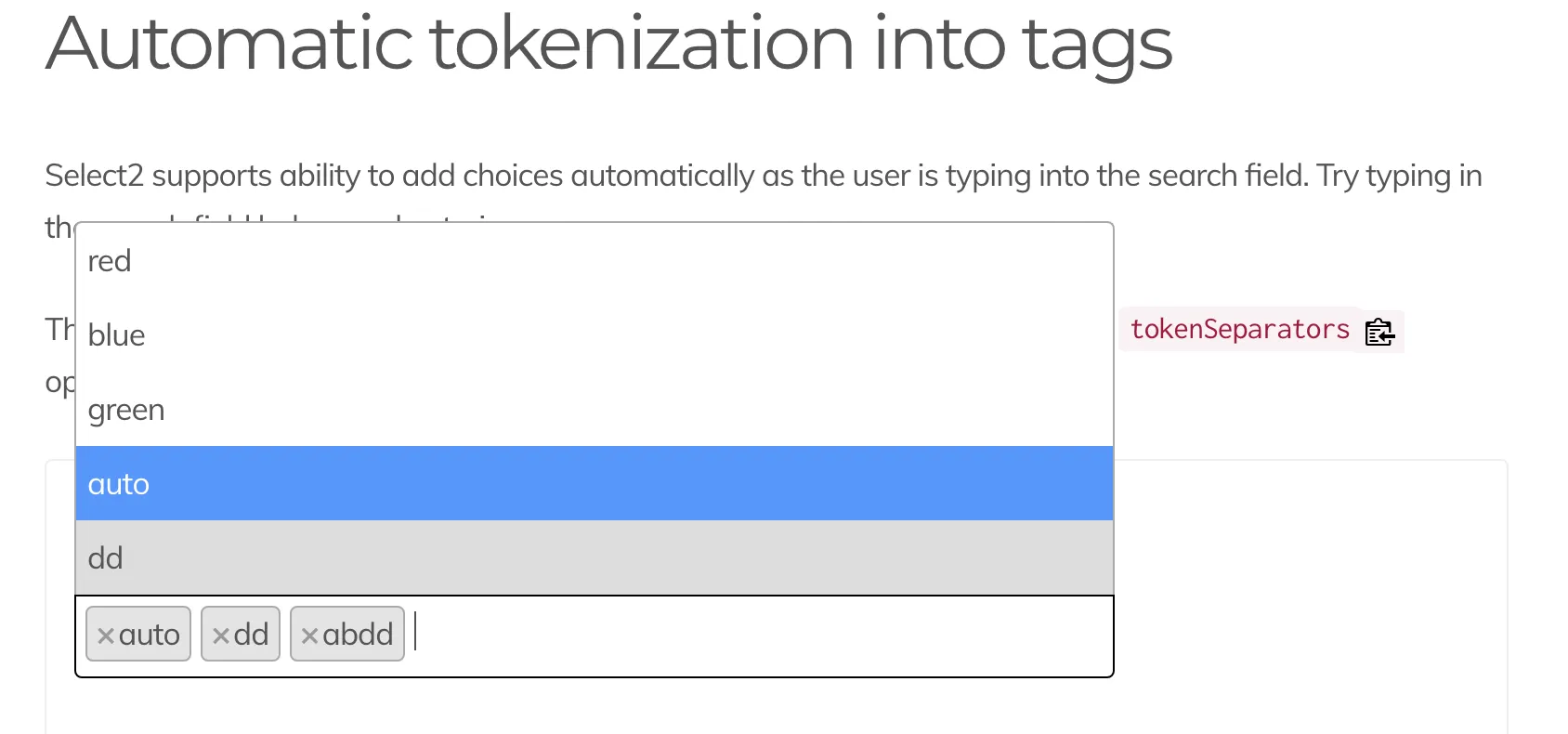Click the "Automatic tokenization into tags" heading

(608, 44)
